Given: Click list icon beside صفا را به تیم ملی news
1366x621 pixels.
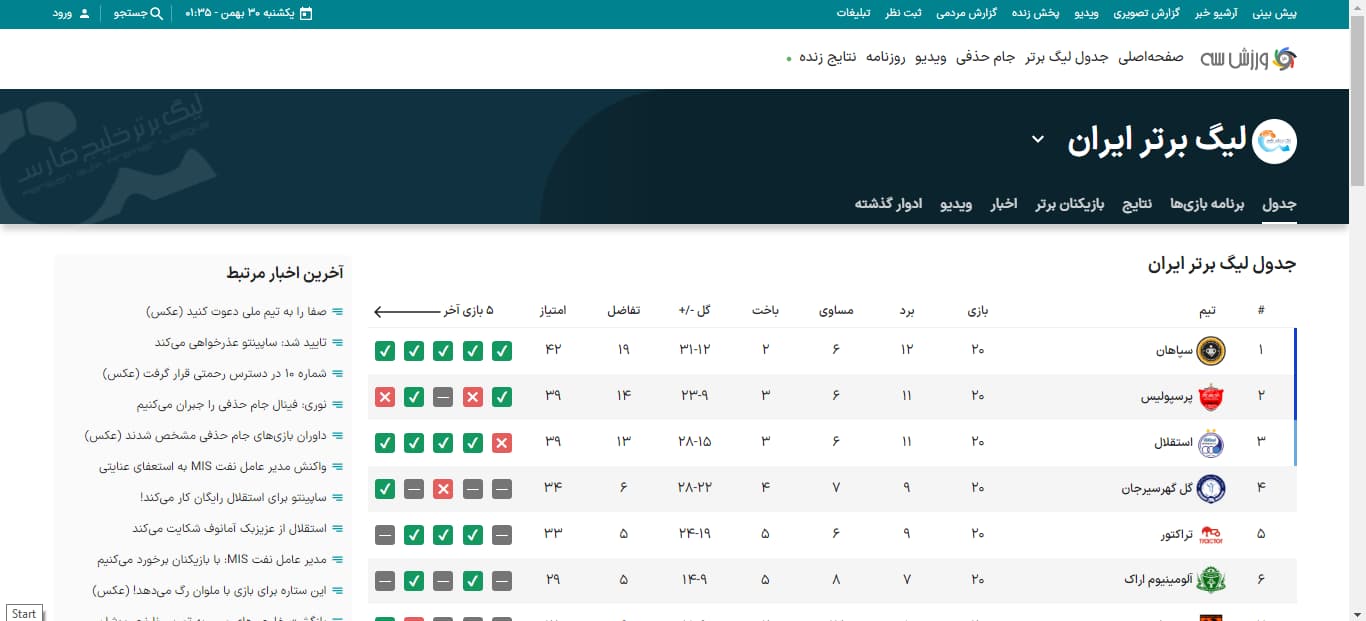Looking at the screenshot, I should pyautogui.click(x=337, y=311).
